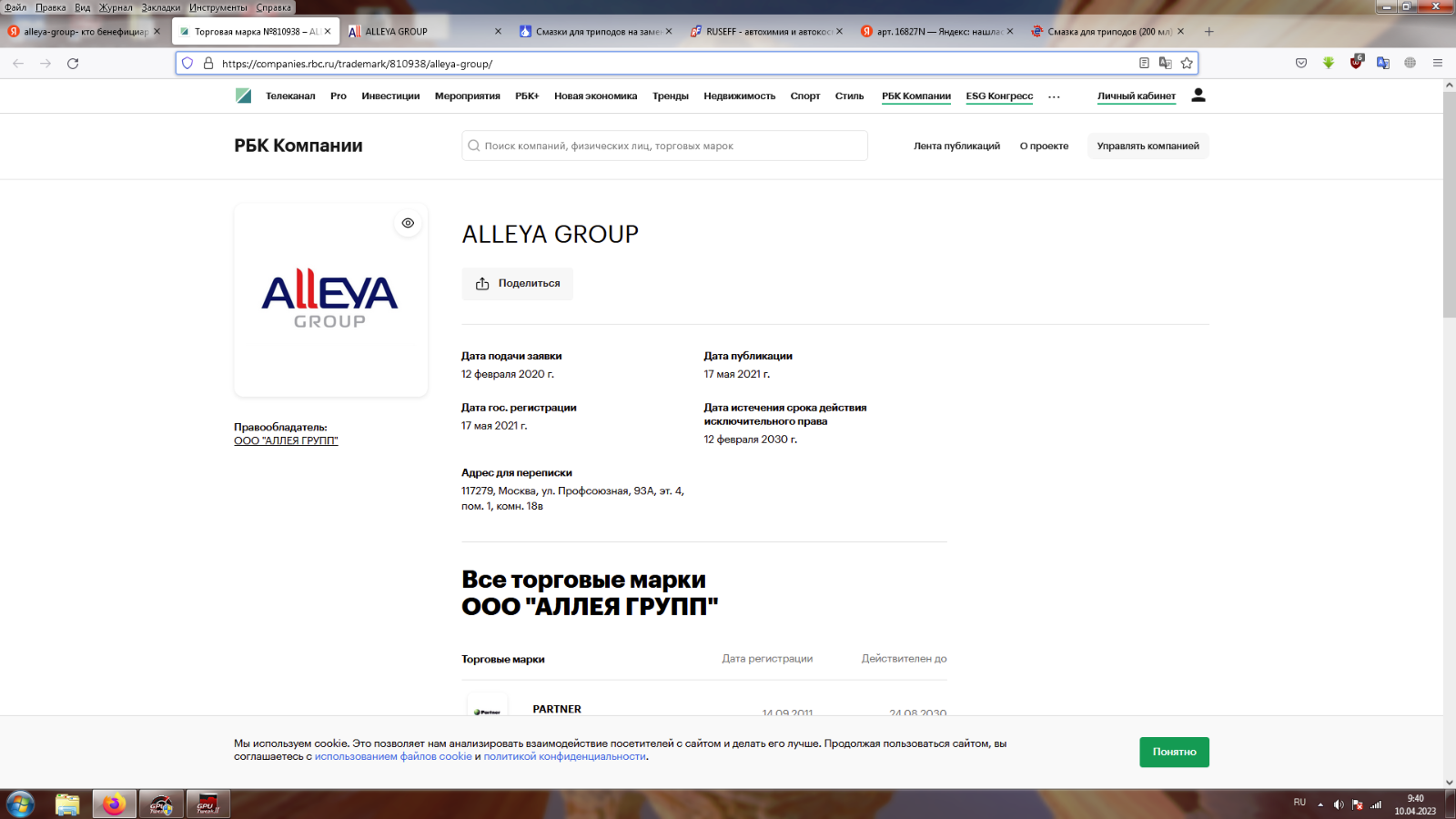Open the uBlock shield extension icon
The width and height of the screenshot is (1456, 819).
click(x=1356, y=62)
